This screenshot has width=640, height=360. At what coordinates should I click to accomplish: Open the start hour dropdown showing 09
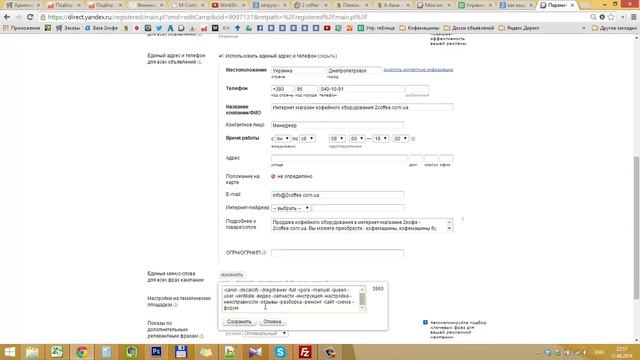point(337,139)
